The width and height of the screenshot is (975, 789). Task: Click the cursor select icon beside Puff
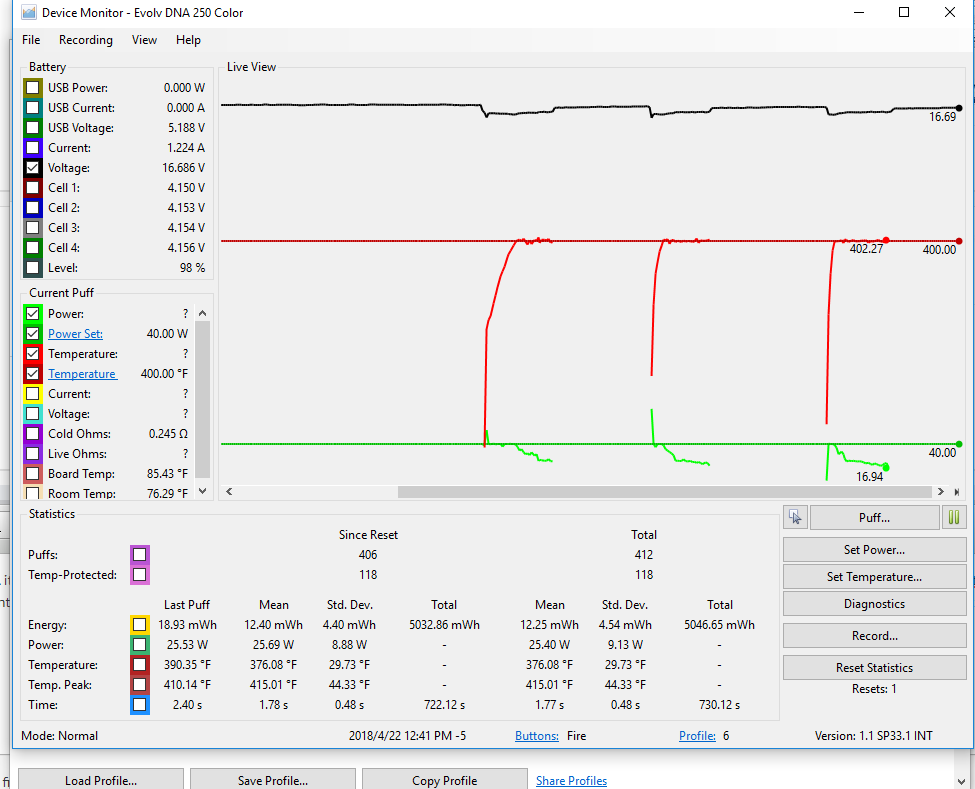point(795,518)
